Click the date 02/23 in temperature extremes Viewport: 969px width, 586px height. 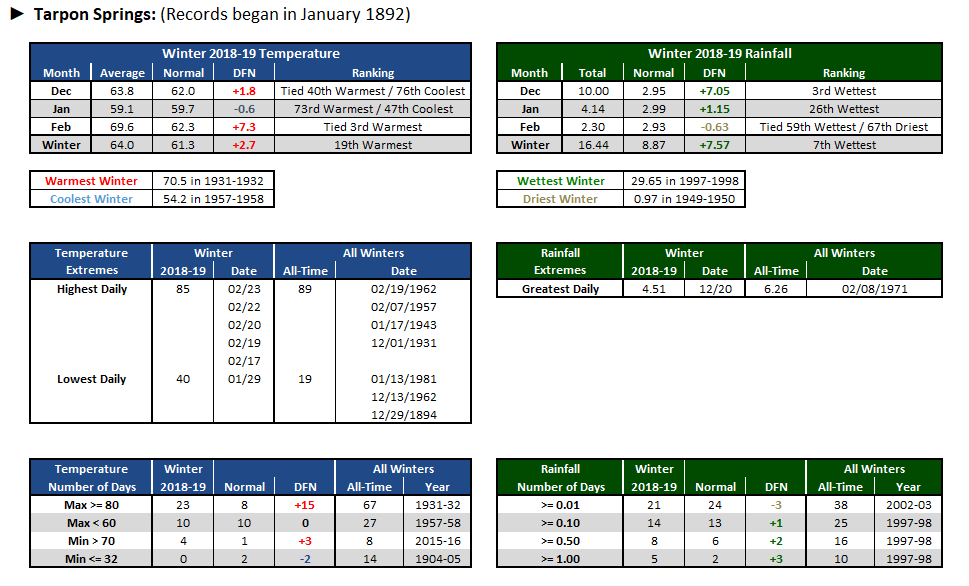[x=244, y=289]
